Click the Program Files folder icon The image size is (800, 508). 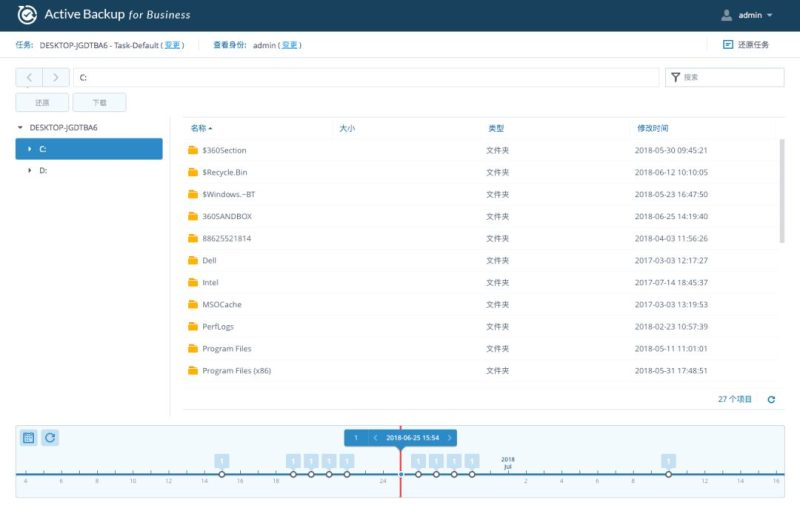[x=193, y=348]
